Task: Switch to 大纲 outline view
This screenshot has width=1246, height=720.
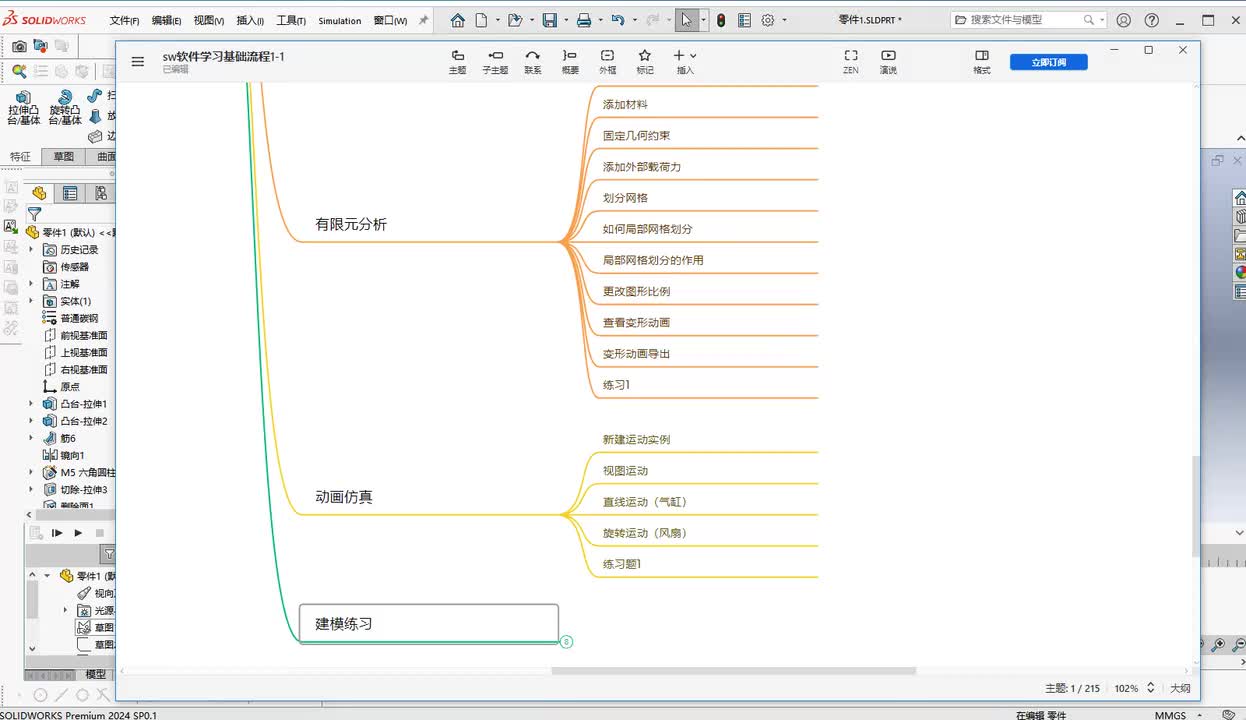Action: pos(1180,688)
